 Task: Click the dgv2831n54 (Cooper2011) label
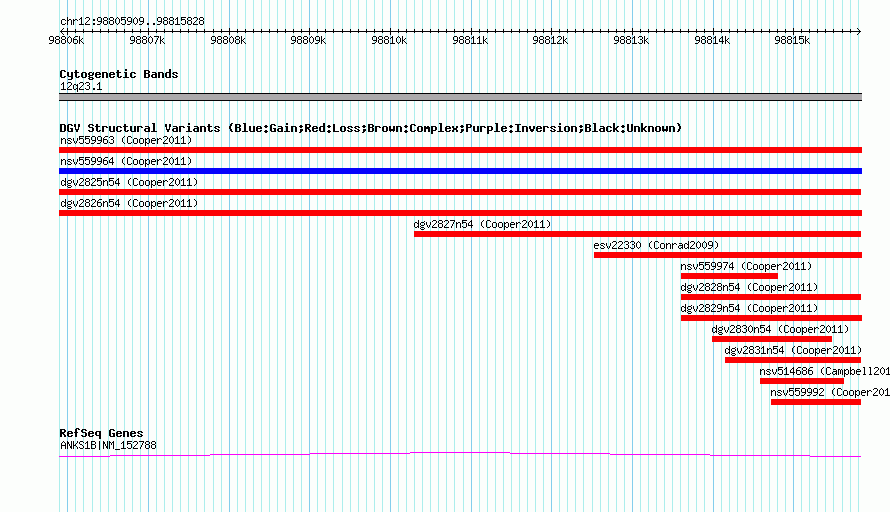[x=794, y=350]
